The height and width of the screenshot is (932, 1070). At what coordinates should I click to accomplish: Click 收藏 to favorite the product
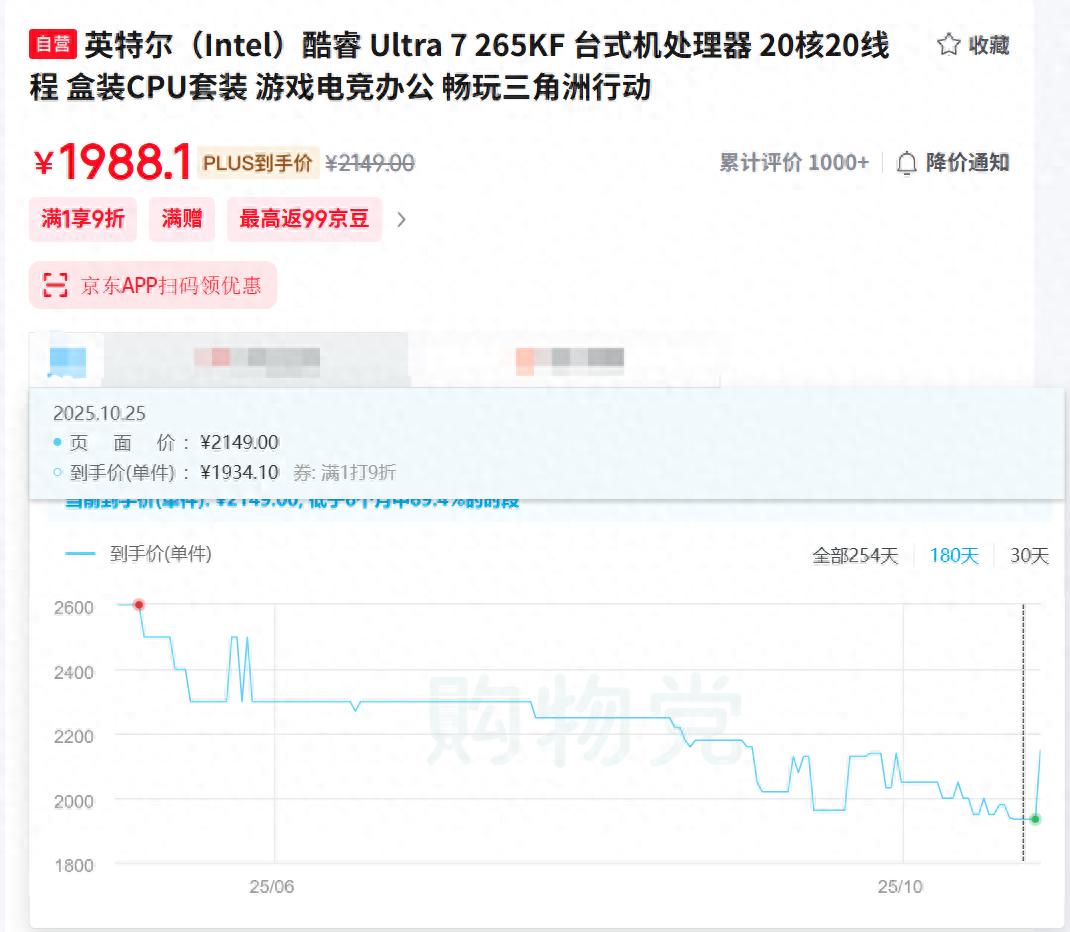989,45
